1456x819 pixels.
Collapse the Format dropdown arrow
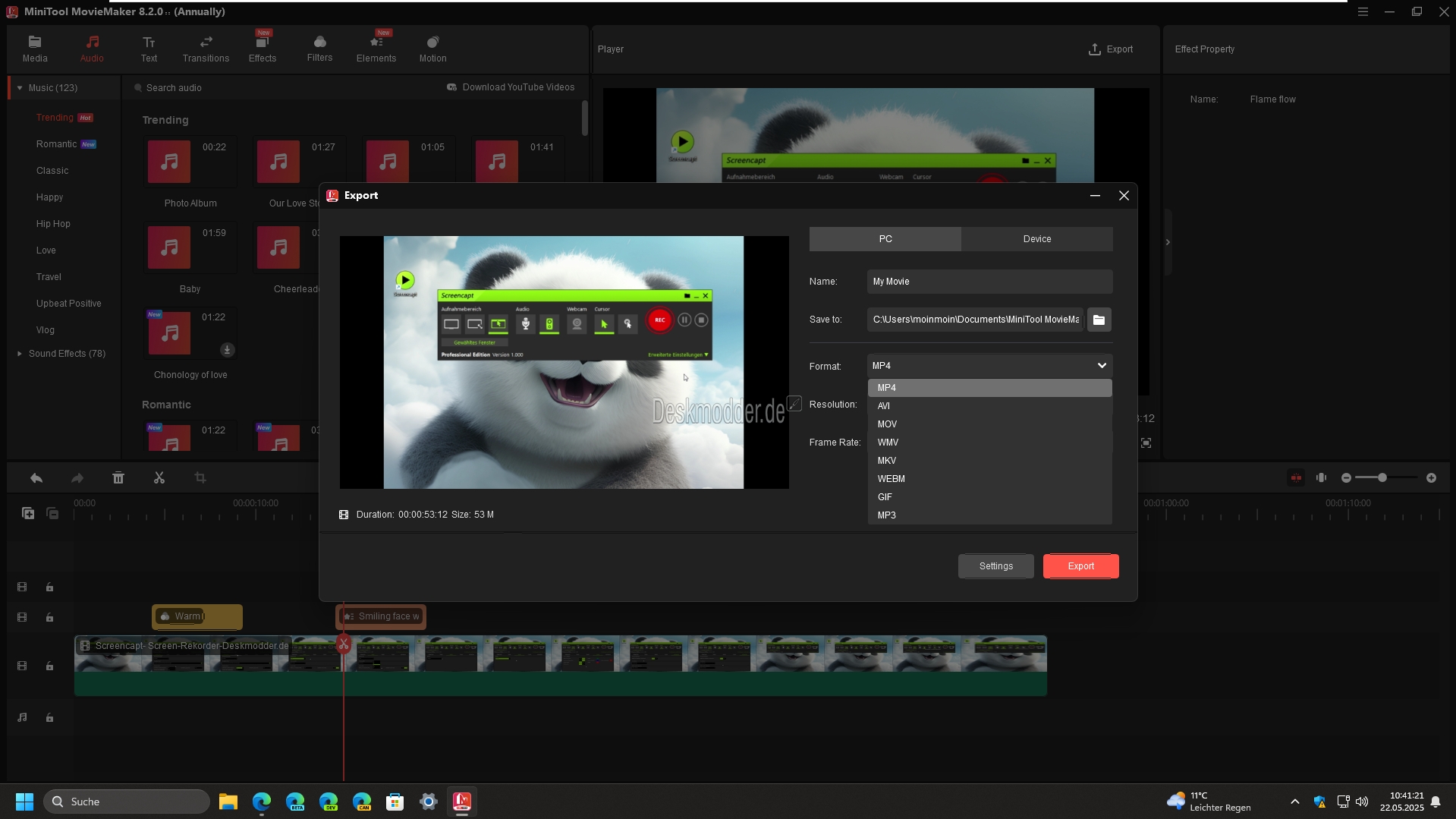pos(1102,366)
